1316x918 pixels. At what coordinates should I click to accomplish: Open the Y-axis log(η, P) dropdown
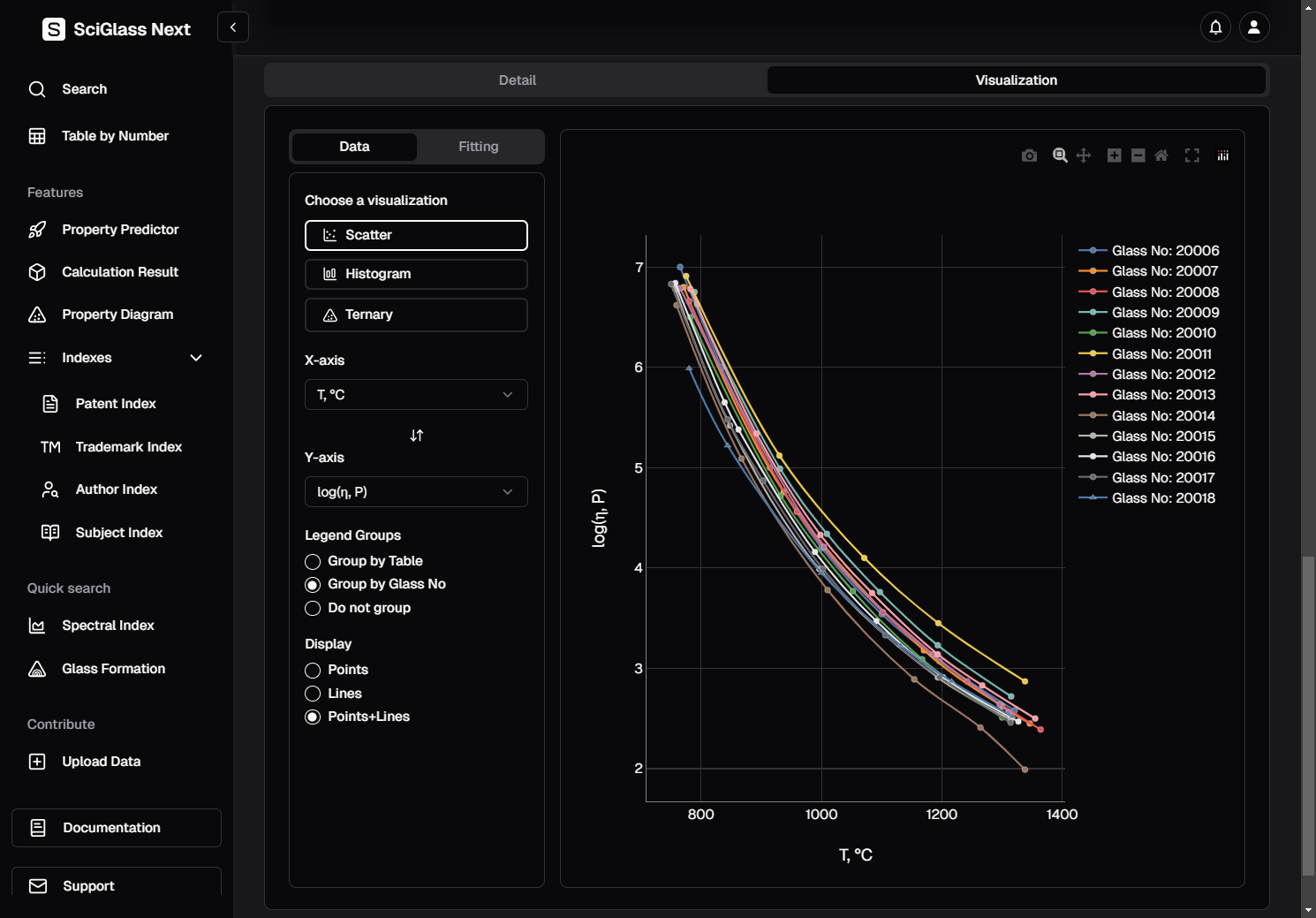click(x=416, y=492)
